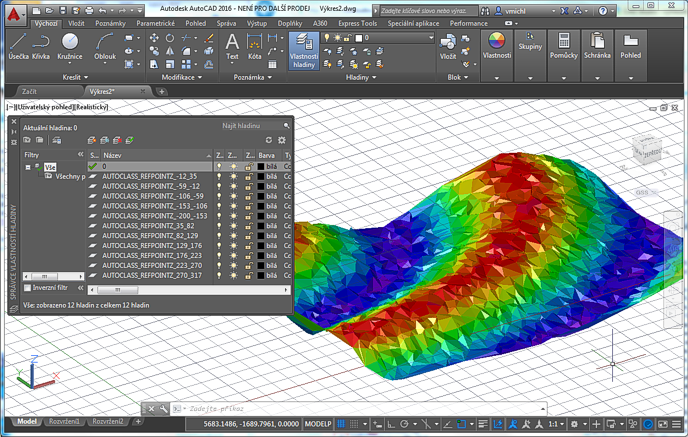Image resolution: width=688 pixels, height=437 pixels.
Task: Open the Express Tools ribbon tab
Action: point(358,23)
